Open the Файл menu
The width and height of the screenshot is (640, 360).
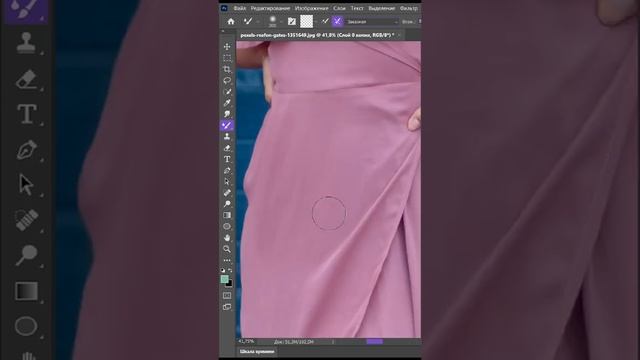240,8
